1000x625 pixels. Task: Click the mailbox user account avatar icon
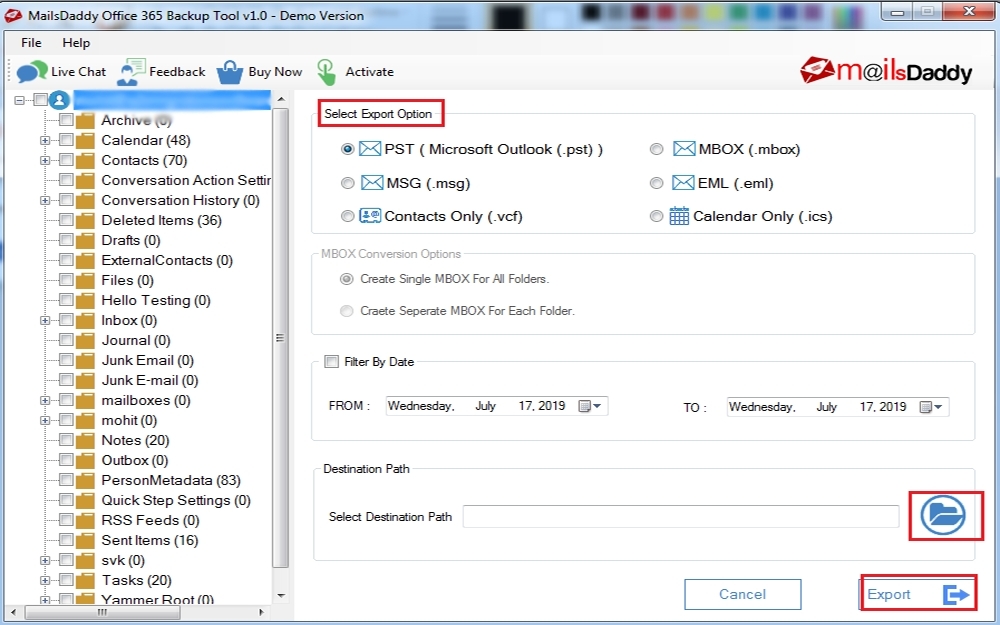(59, 100)
